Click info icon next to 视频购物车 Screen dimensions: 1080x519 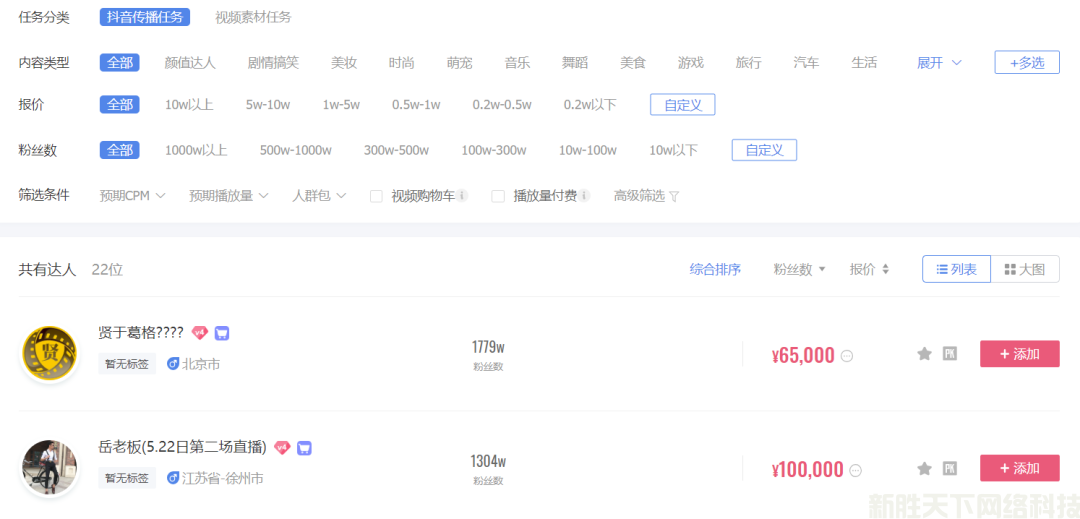tap(463, 196)
